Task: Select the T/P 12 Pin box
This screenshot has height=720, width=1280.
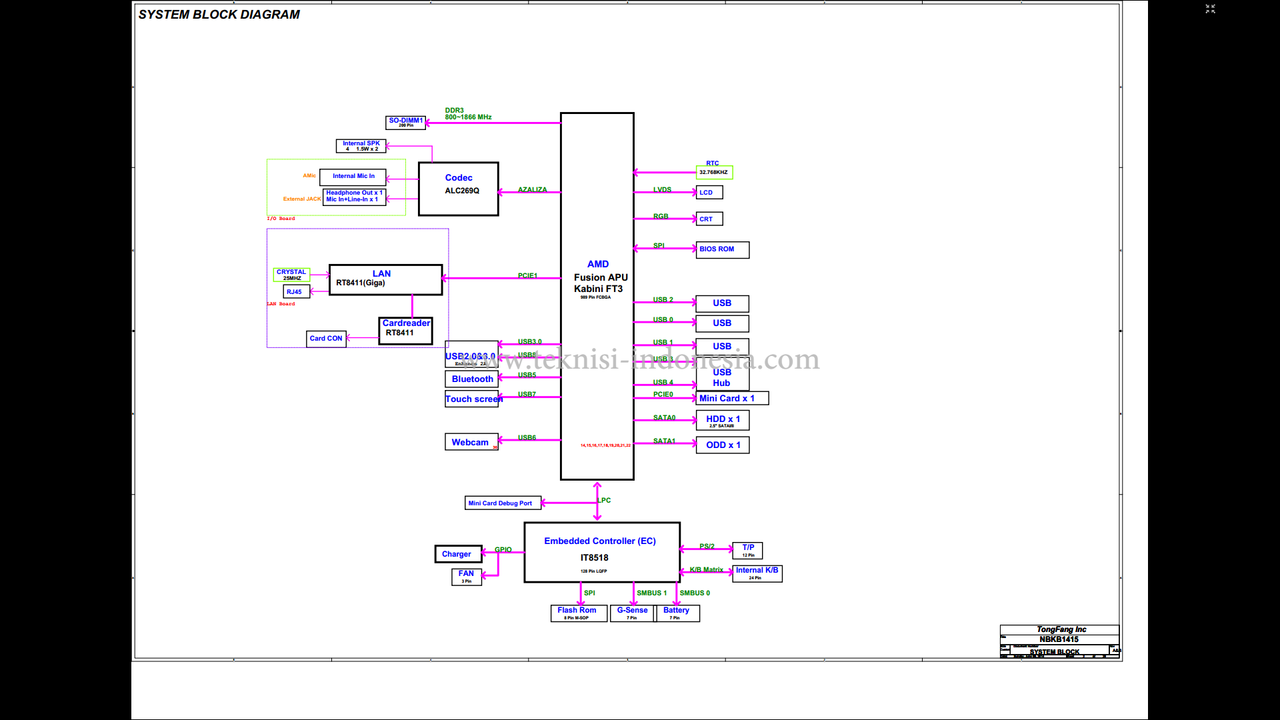Action: (747, 550)
